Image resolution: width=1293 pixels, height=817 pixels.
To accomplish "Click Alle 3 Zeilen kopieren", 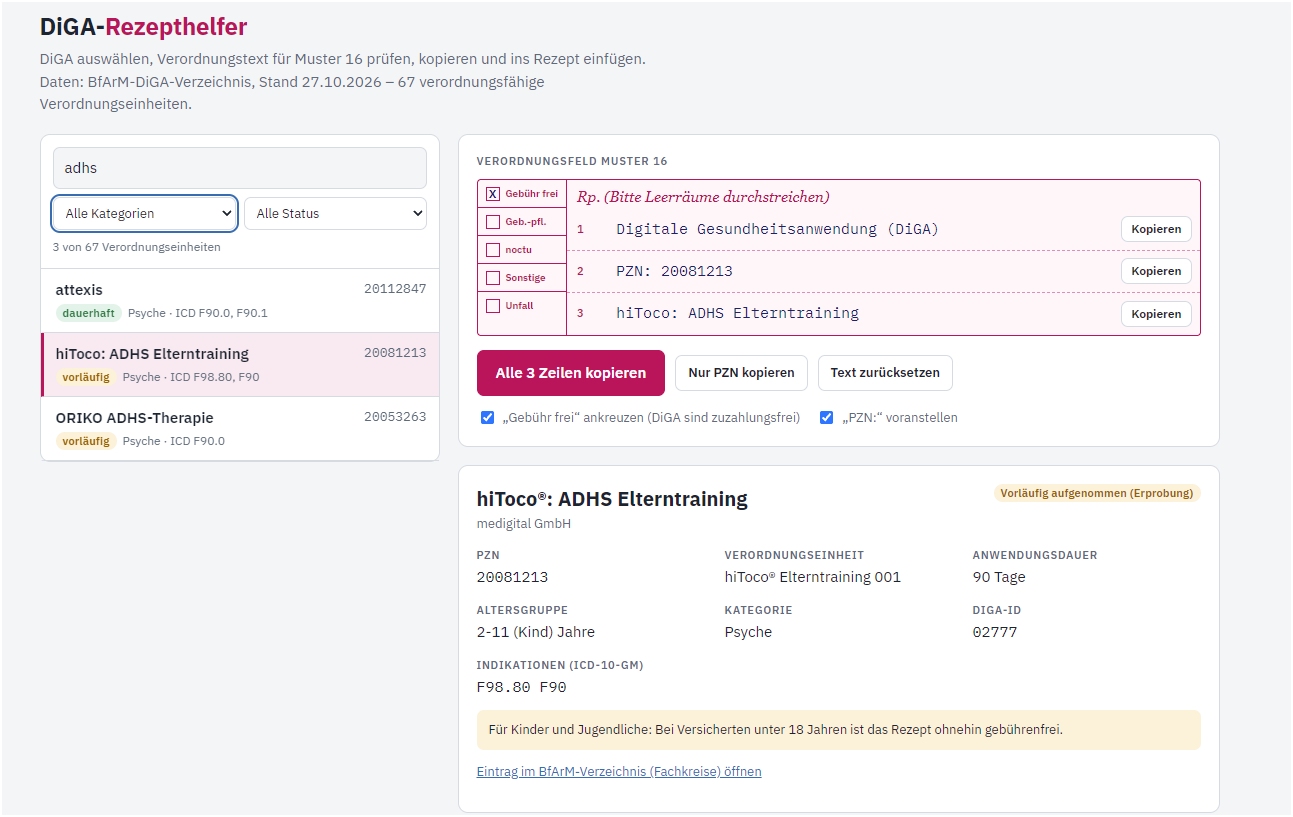I will pos(571,373).
